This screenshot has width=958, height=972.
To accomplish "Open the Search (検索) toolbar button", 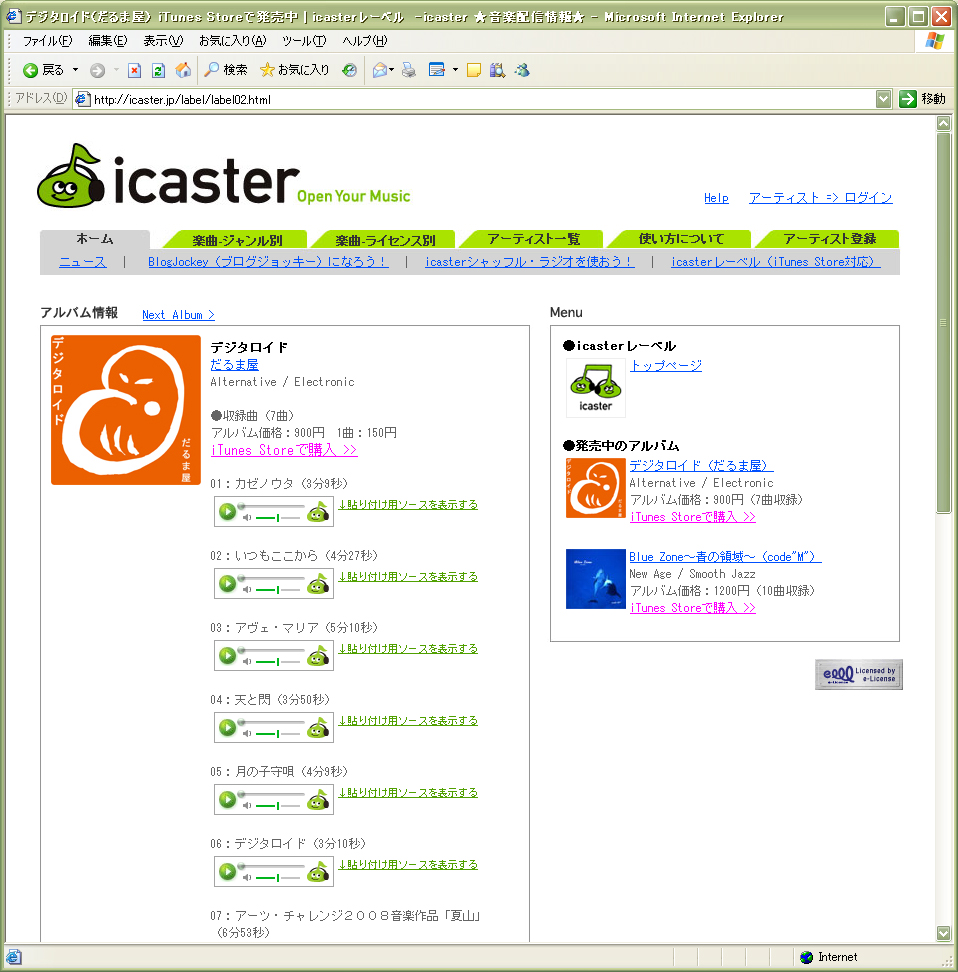I will 226,70.
